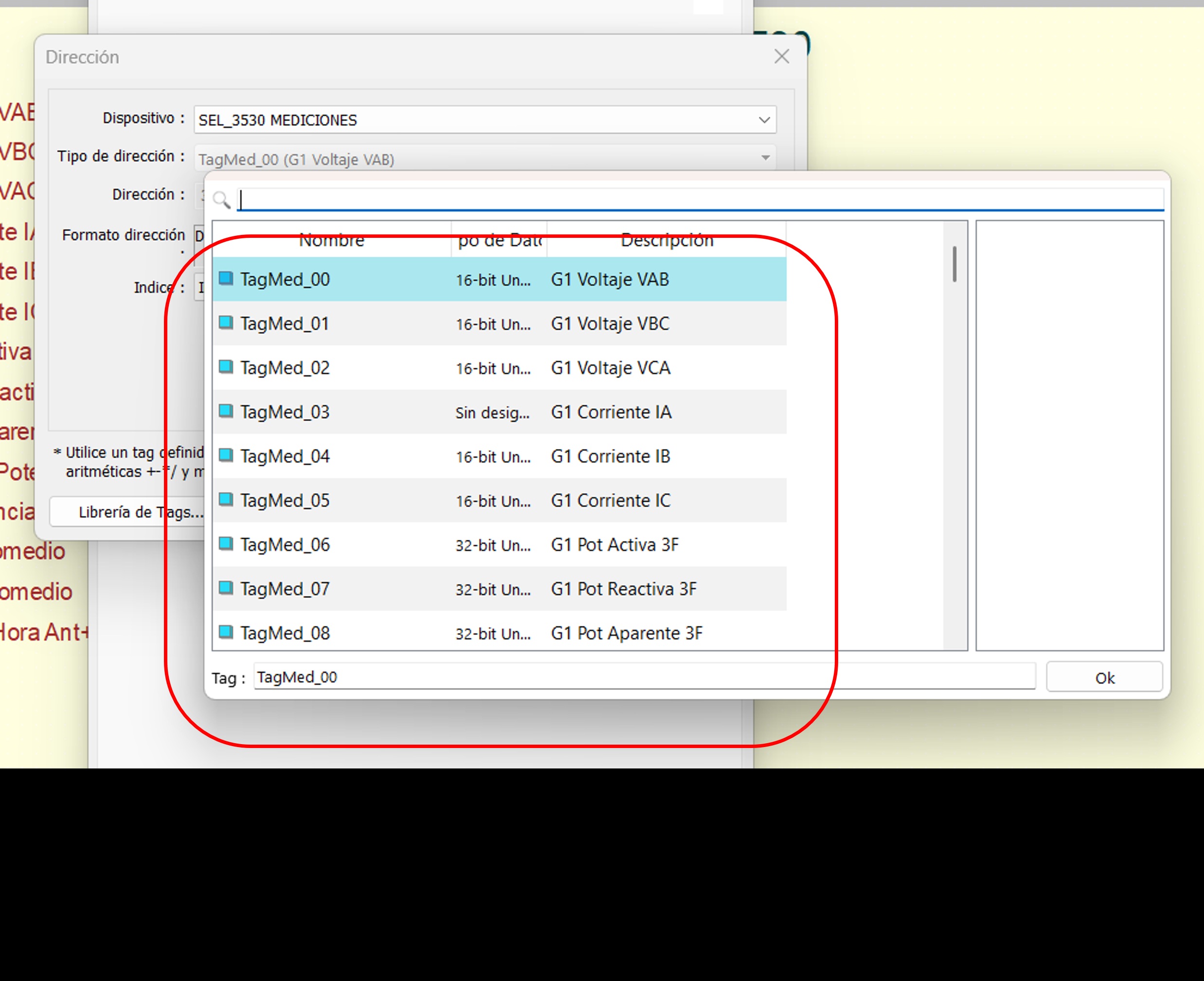Image resolution: width=1204 pixels, height=981 pixels.
Task: Expand the Tipo de dirección dropdown arrow
Action: point(765,158)
